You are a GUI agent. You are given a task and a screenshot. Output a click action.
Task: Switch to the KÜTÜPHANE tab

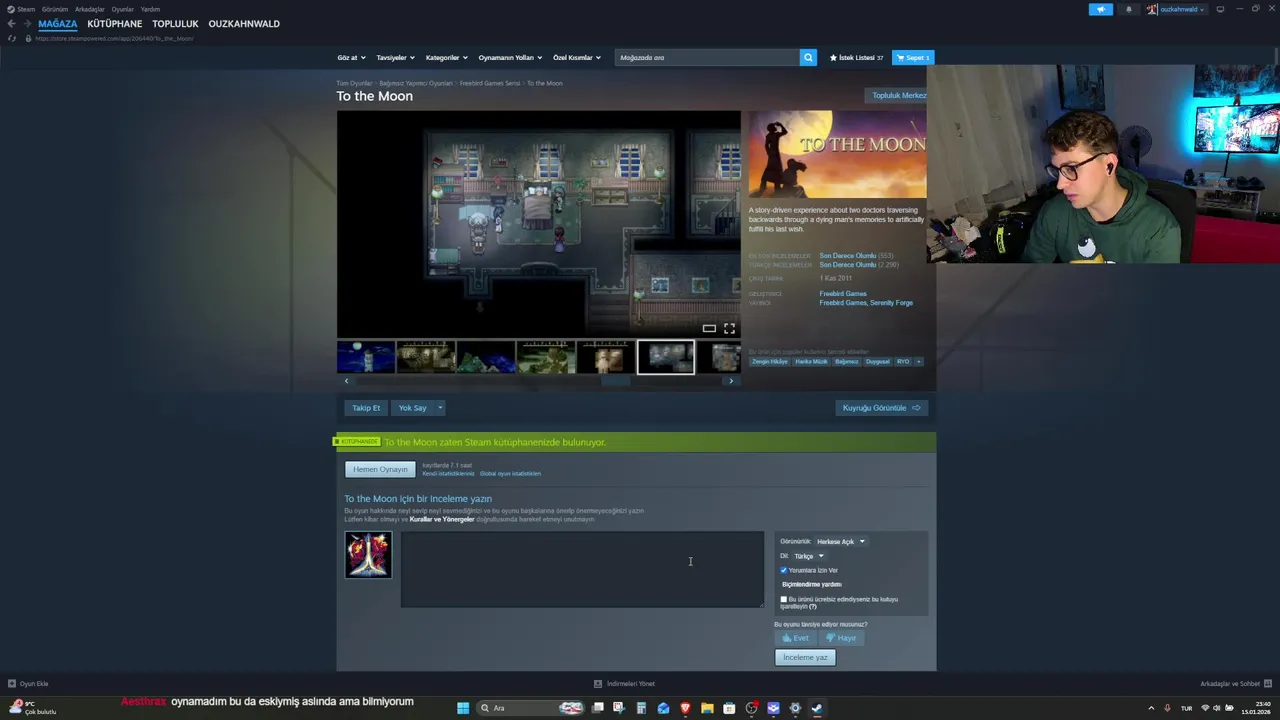click(x=114, y=24)
